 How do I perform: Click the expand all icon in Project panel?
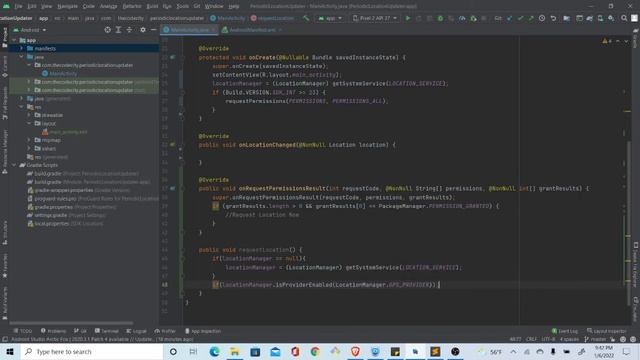[x=118, y=30]
